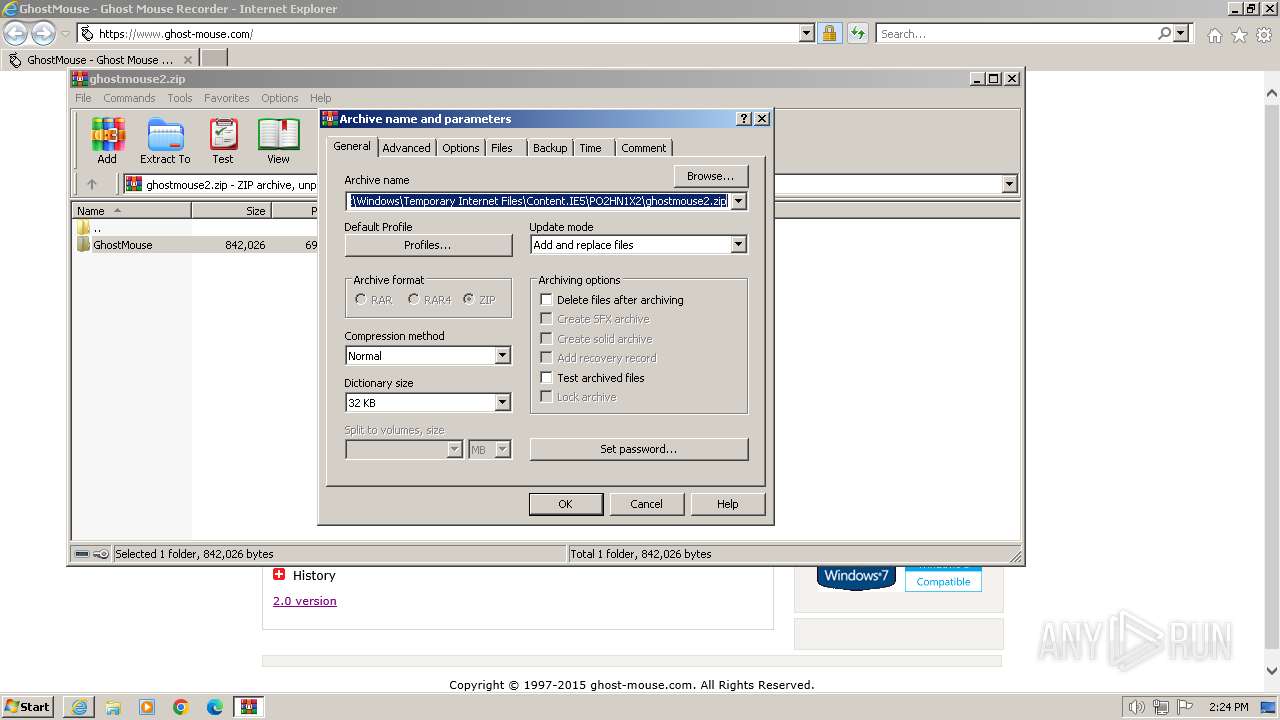The height and width of the screenshot is (720, 1280).
Task: Select the parent folder '..' entry
Action: [x=97, y=228]
